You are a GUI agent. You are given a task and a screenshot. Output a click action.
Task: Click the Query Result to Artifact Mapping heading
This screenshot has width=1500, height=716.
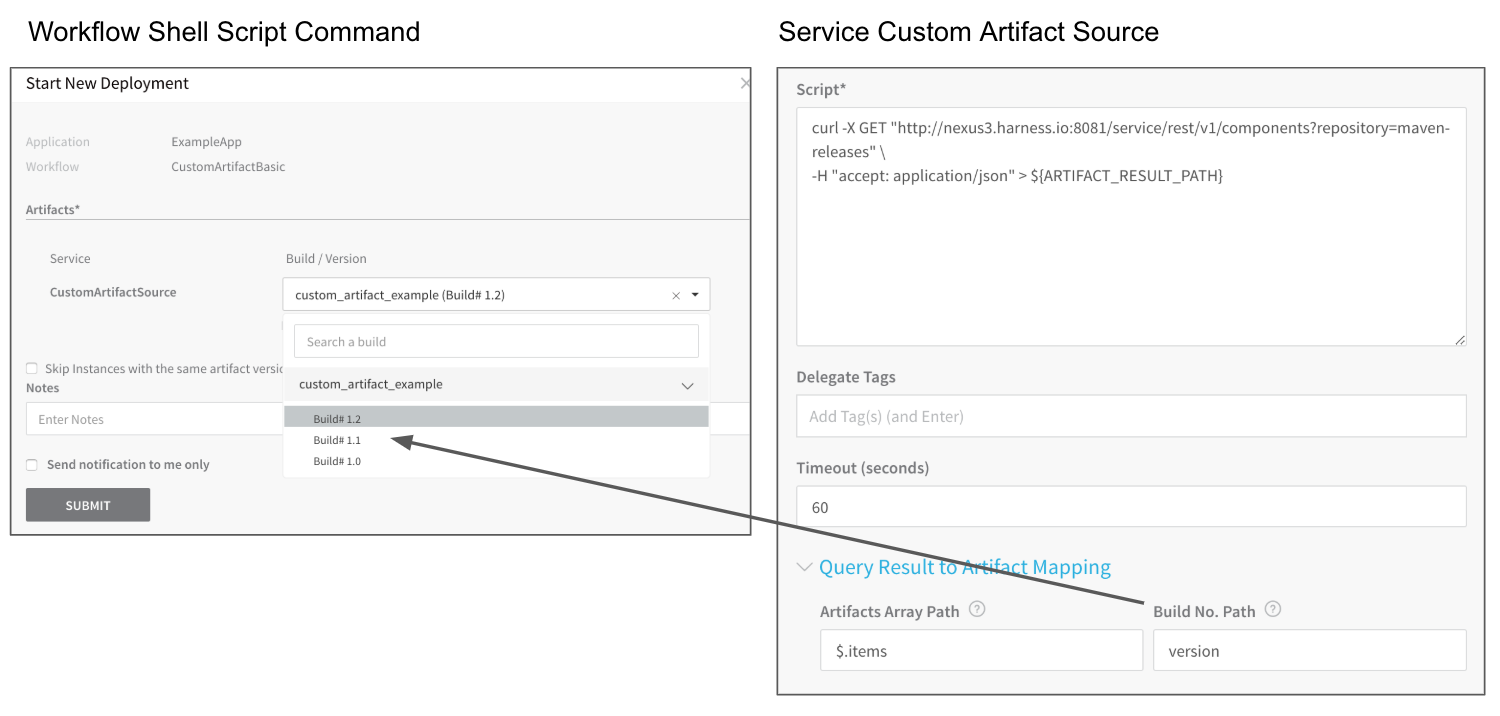[x=965, y=567]
